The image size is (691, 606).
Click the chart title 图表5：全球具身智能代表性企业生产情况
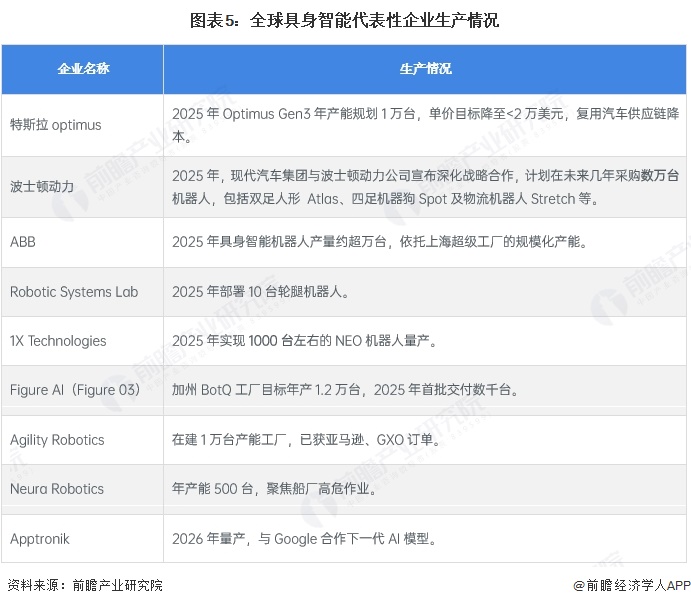[344, 20]
